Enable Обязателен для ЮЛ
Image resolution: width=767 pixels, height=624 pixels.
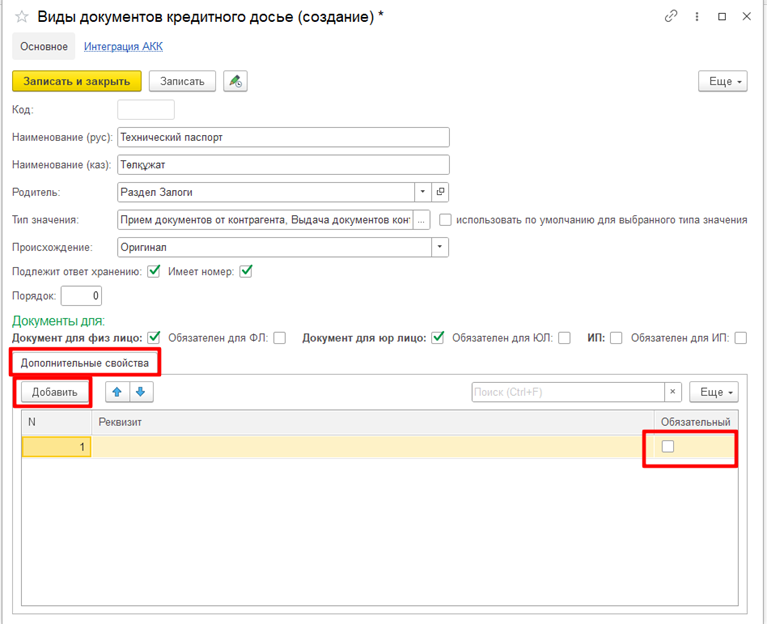pos(564,338)
